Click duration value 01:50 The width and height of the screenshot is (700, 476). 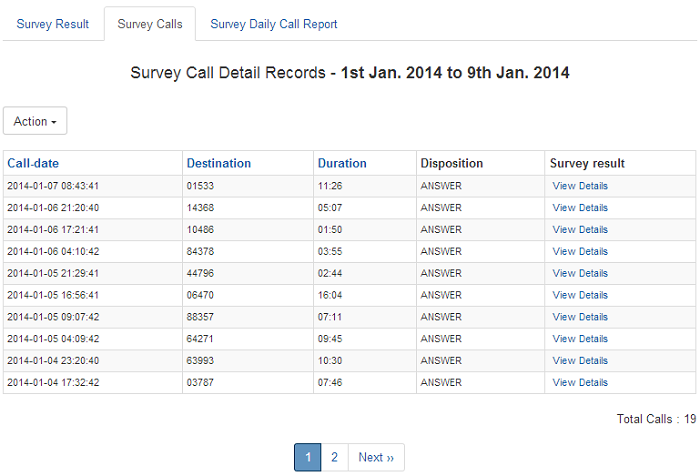[x=330, y=230]
